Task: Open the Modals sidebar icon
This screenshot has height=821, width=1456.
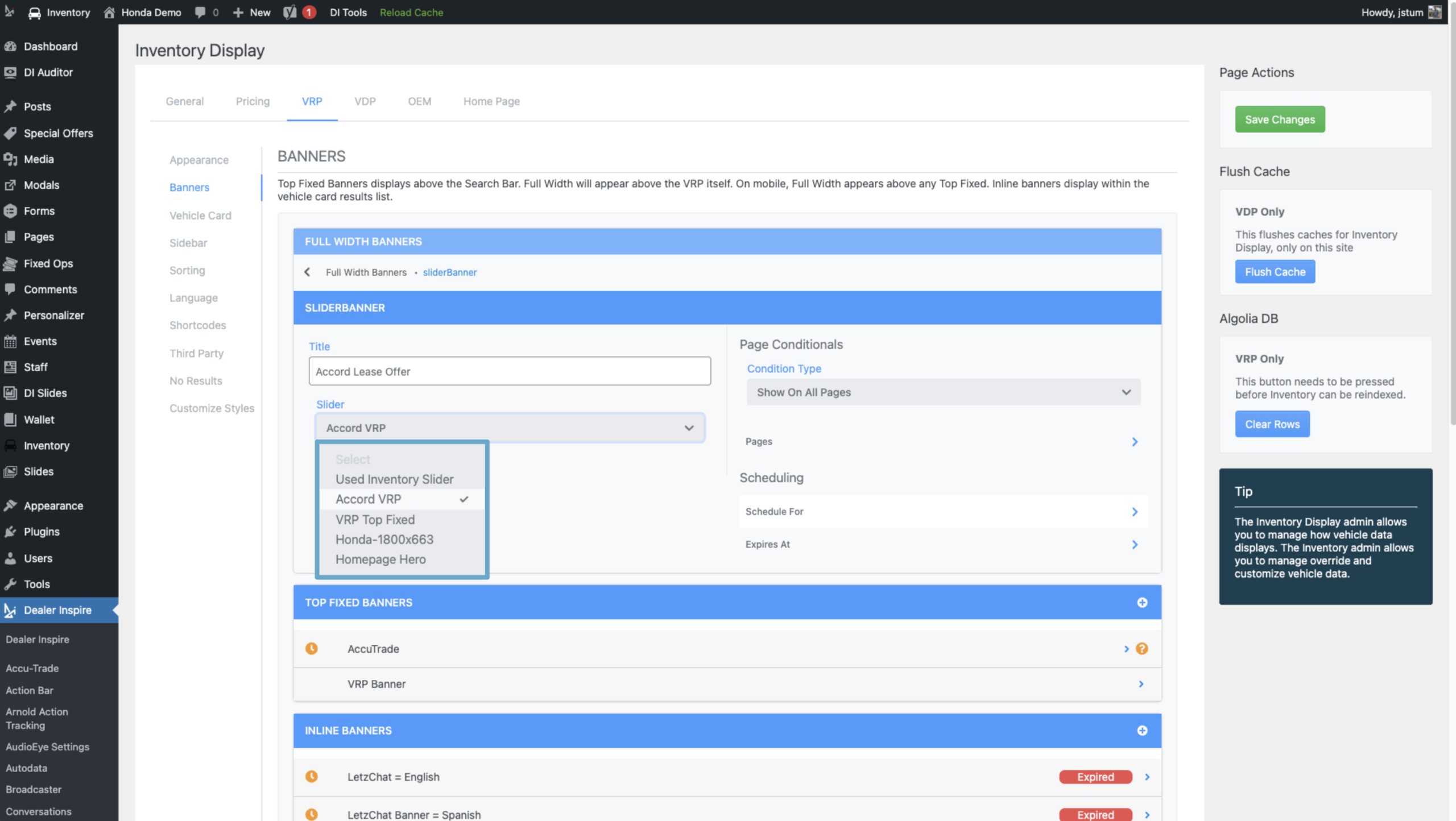Action: click(10, 185)
